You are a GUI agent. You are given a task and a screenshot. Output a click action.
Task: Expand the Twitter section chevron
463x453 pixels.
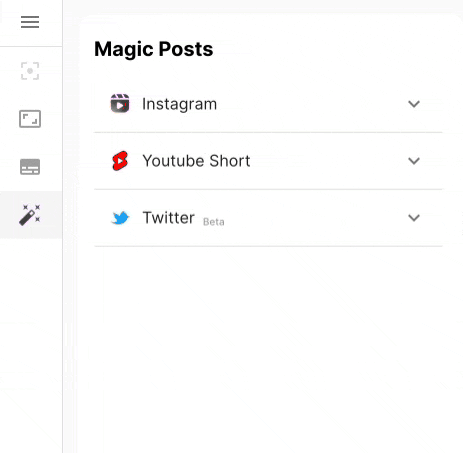pyautogui.click(x=414, y=218)
